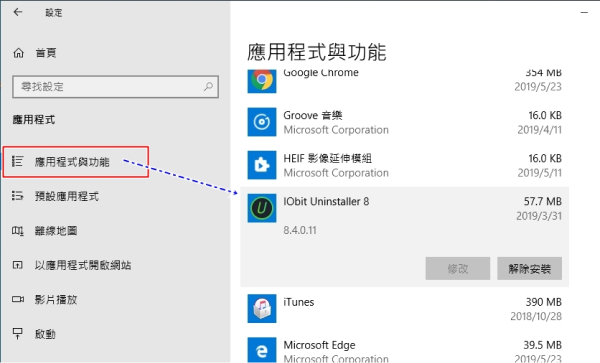Viewport: 600px width, 363px height.
Task: Click the HEIF 影像延伸模組 app icon
Action: coord(262,165)
